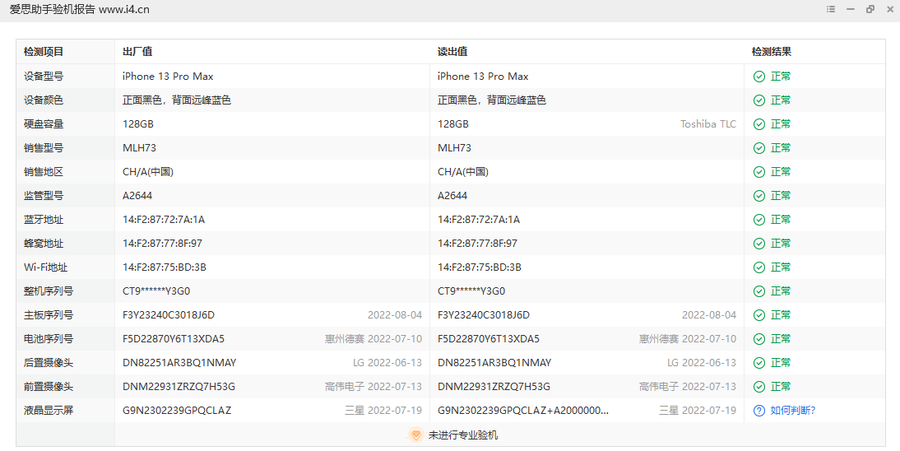The width and height of the screenshot is (900, 451).
Task: Click factory value A2644
Action: [137, 196]
